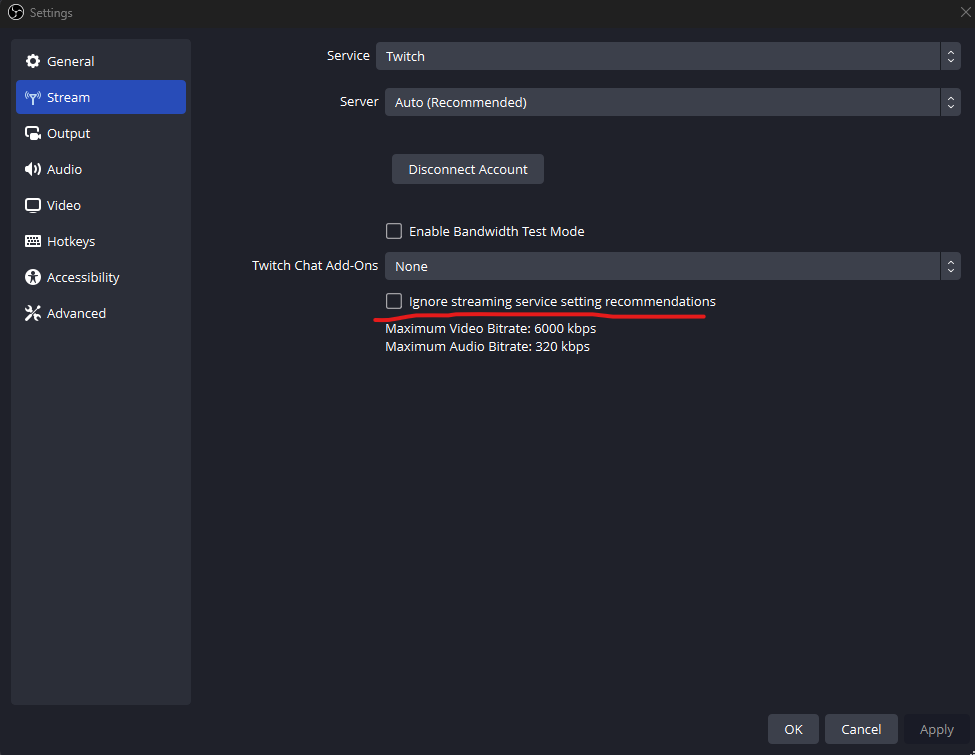The height and width of the screenshot is (755, 975).
Task: Enable Bandwidth Test Mode checkbox
Action: (x=394, y=231)
